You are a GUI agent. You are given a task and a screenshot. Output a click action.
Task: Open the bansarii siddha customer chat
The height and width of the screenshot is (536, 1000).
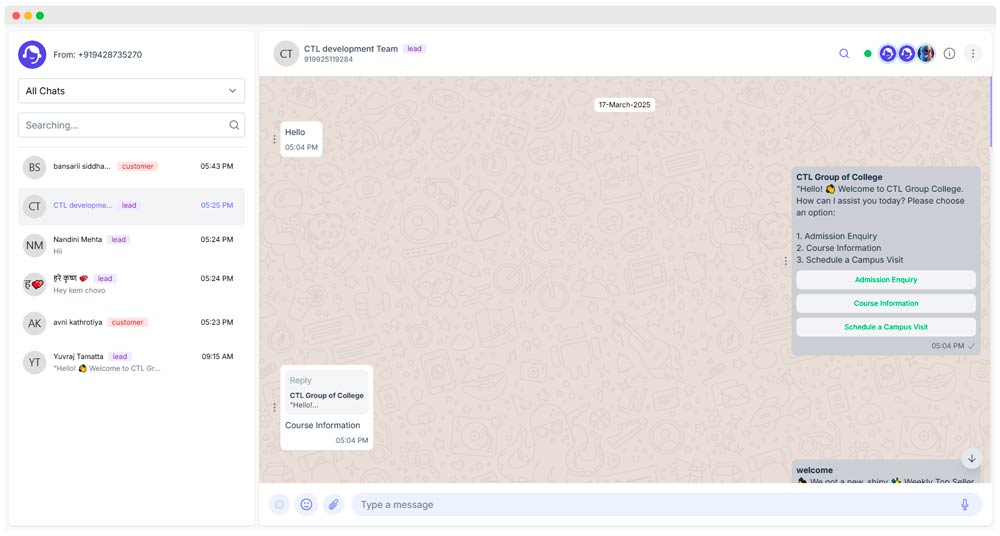pos(131,167)
